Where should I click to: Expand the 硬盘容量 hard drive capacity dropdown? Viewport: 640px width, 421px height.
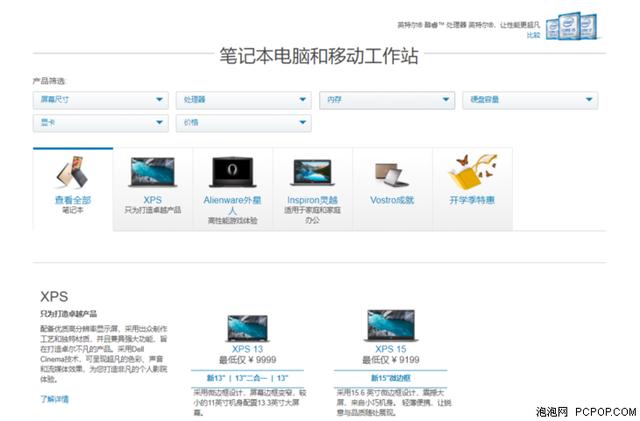pyautogui.click(x=530, y=100)
